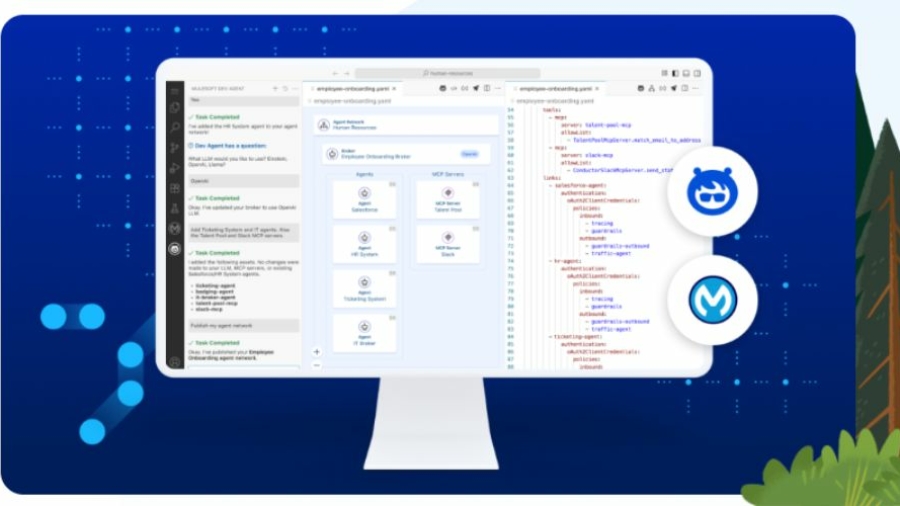This screenshot has width=900, height=506.
Task: Open the Explorer view in the activity bar
Action: point(175,108)
